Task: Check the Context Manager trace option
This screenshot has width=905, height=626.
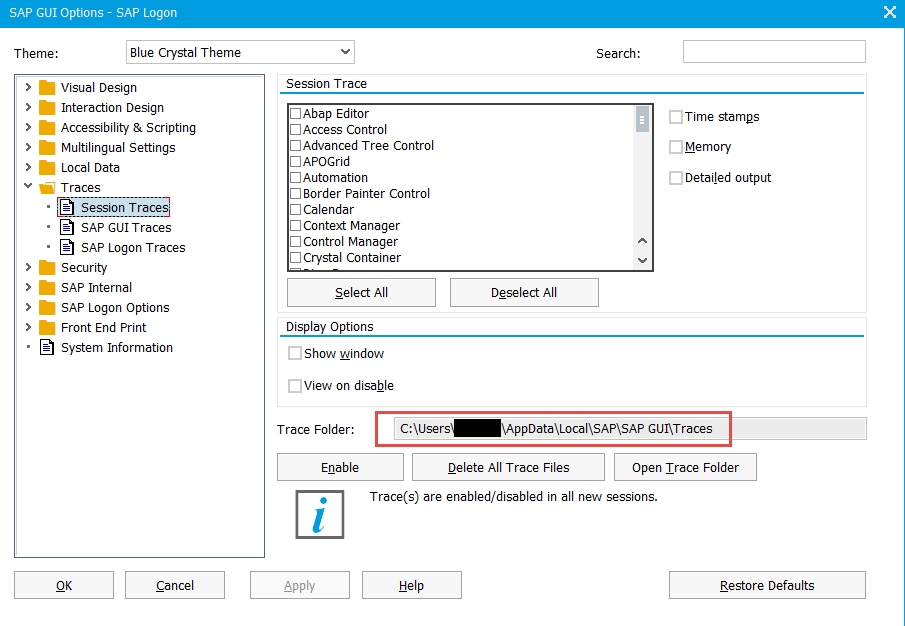Action: tap(296, 226)
